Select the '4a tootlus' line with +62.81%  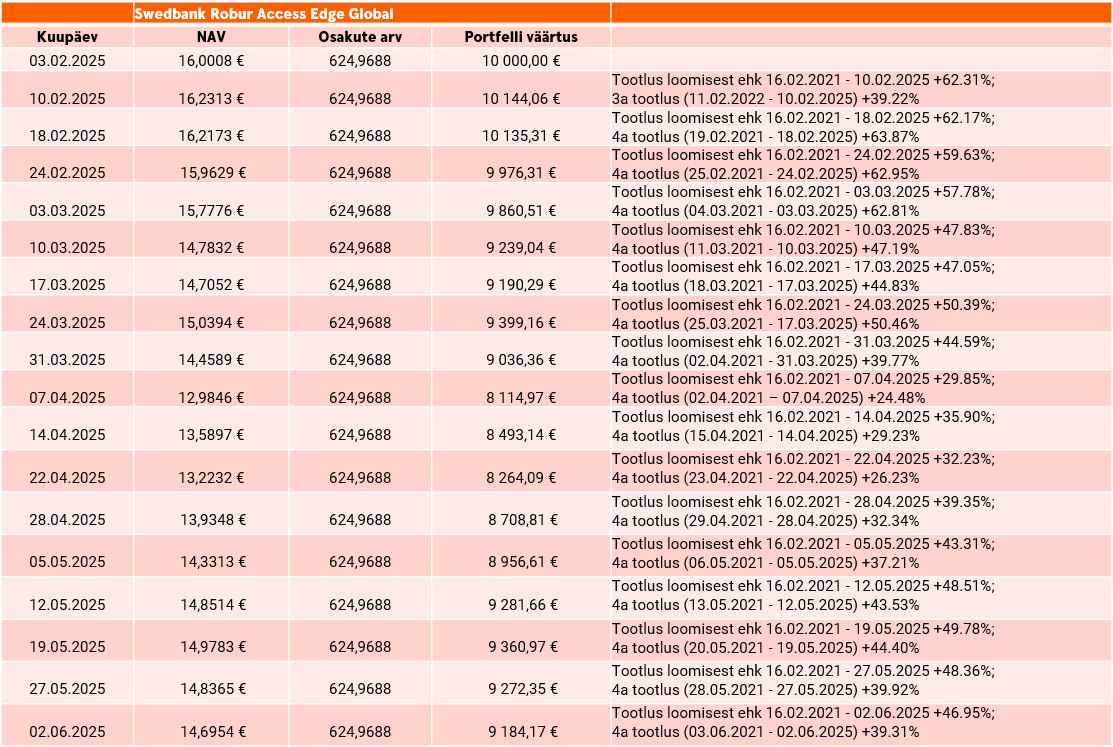point(765,211)
